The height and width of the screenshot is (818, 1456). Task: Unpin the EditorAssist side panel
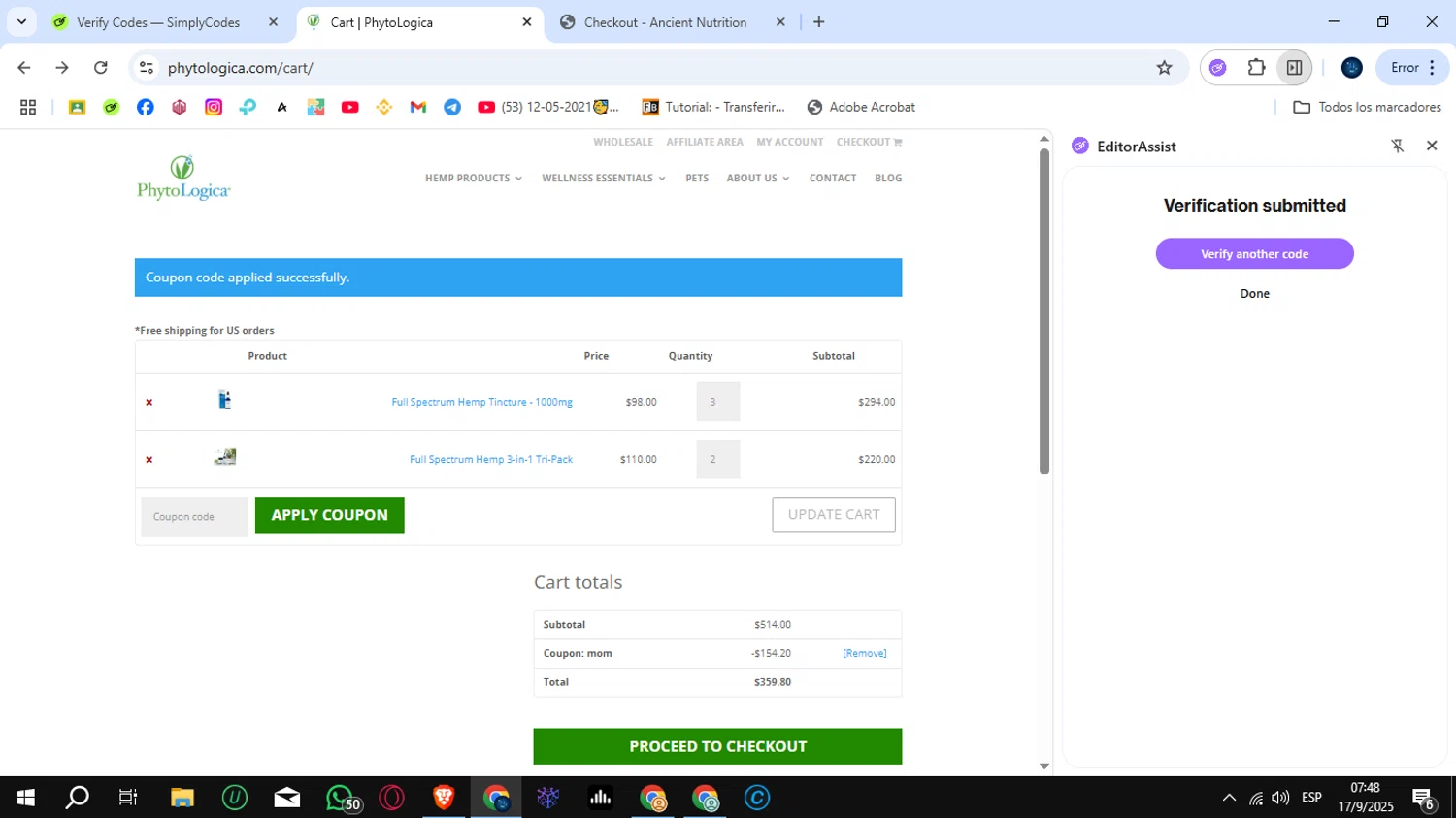(1398, 147)
